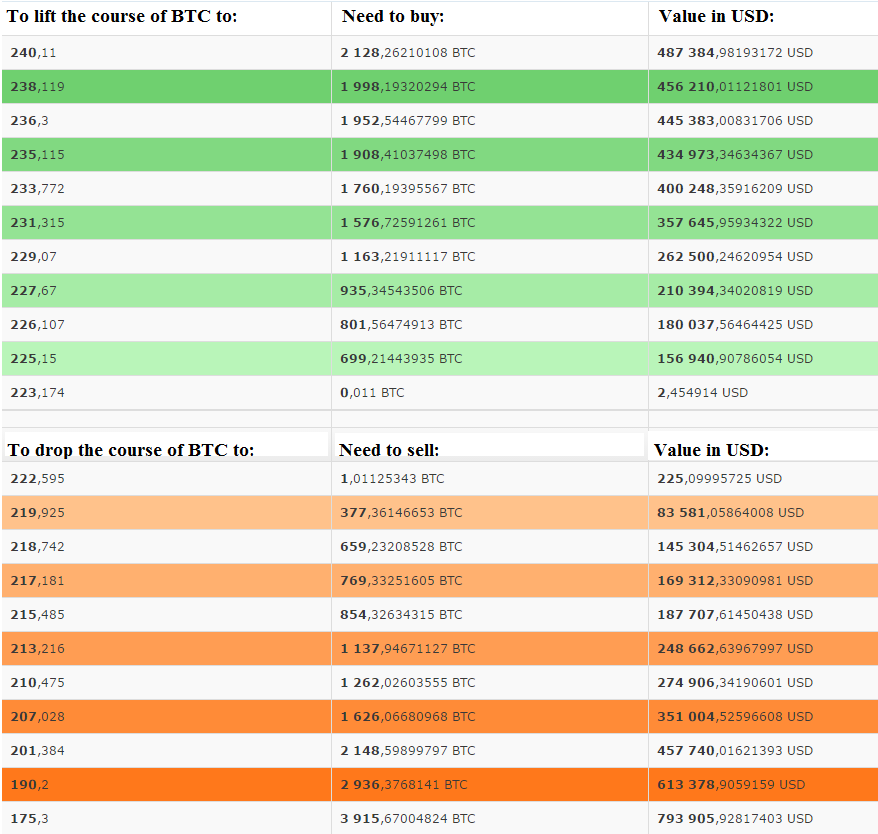
Task: Click the price cell 226,107
Action: pyautogui.click(x=38, y=325)
